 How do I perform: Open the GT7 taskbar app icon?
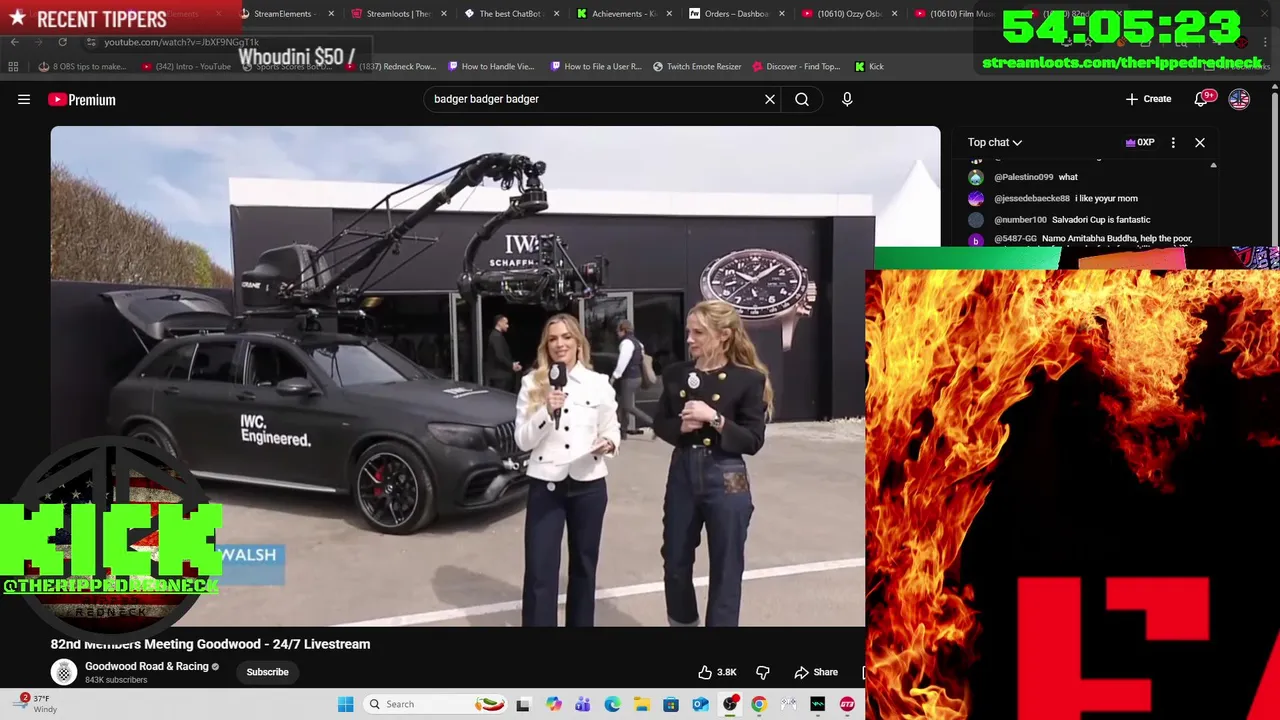pyautogui.click(x=847, y=704)
